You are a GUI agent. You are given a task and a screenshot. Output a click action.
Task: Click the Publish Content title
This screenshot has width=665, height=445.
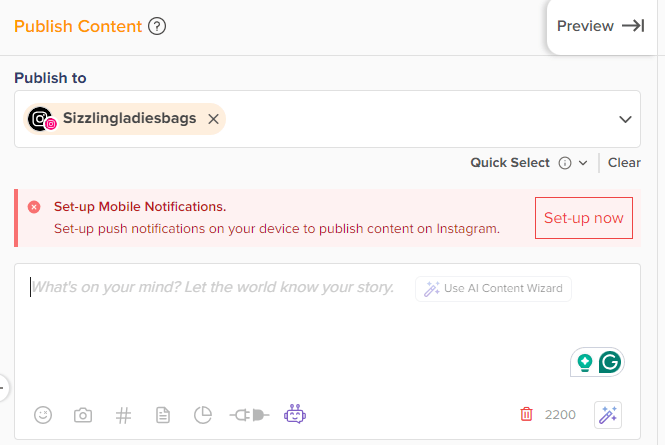(78, 26)
